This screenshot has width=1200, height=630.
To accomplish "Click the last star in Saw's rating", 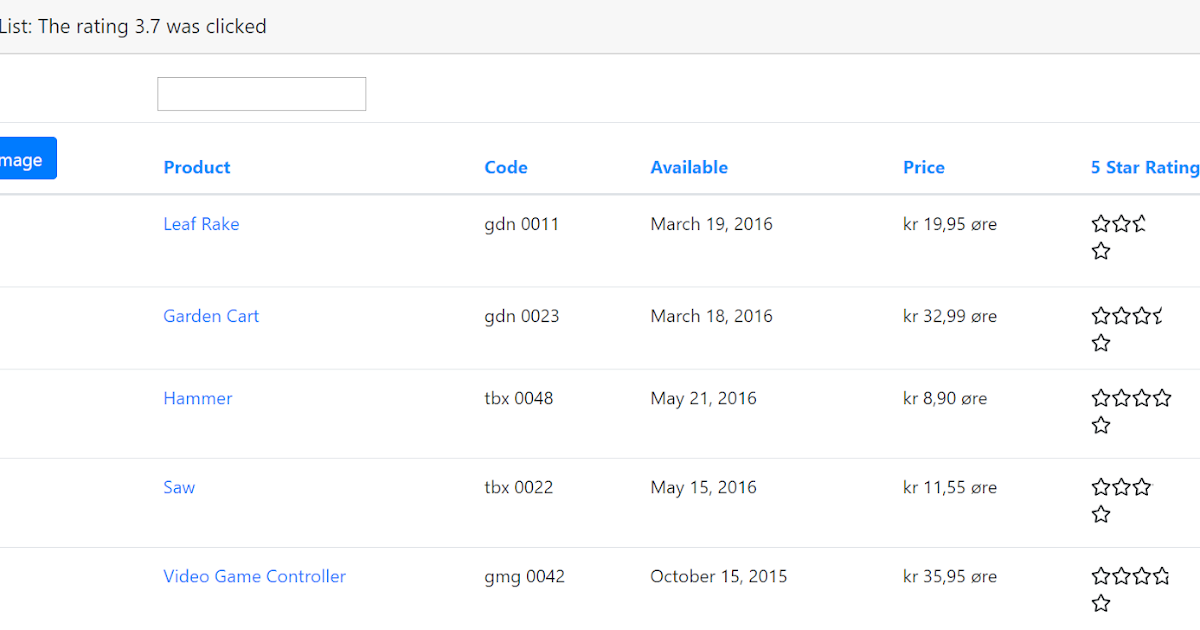I will [1100, 513].
